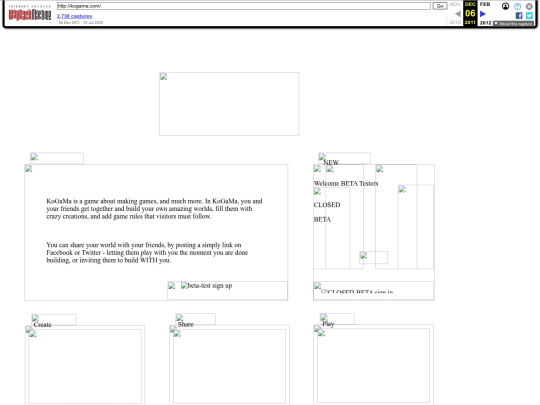This screenshot has height=405, width=540.
Task: Click the Share heading label
Action: click(x=186, y=324)
